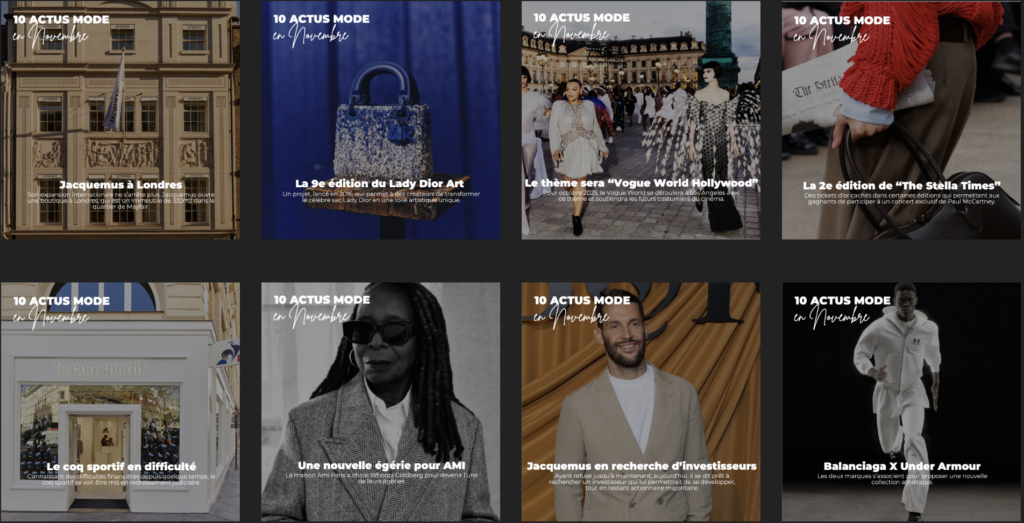Screen dimensions: 1024x523
Task: Click the 'Jacquemus à Londres' headline text
Action: pos(121,185)
